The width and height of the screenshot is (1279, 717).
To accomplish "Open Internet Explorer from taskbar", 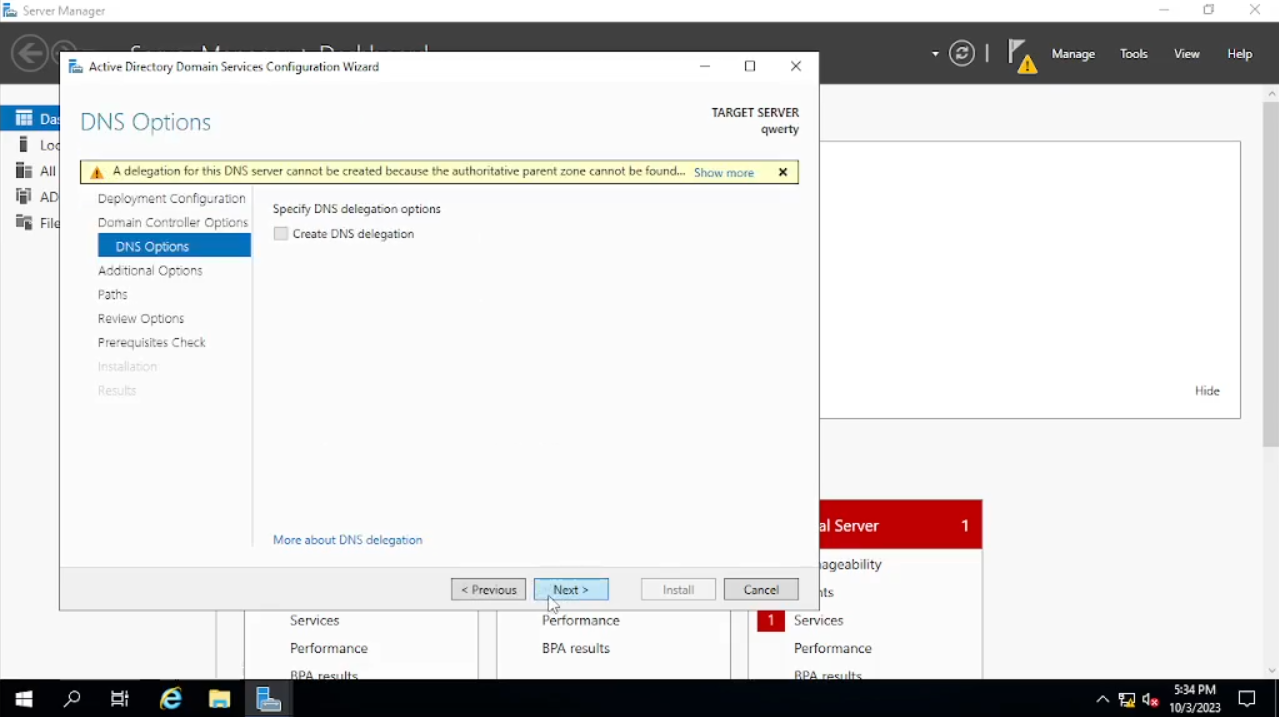I will point(171,699).
